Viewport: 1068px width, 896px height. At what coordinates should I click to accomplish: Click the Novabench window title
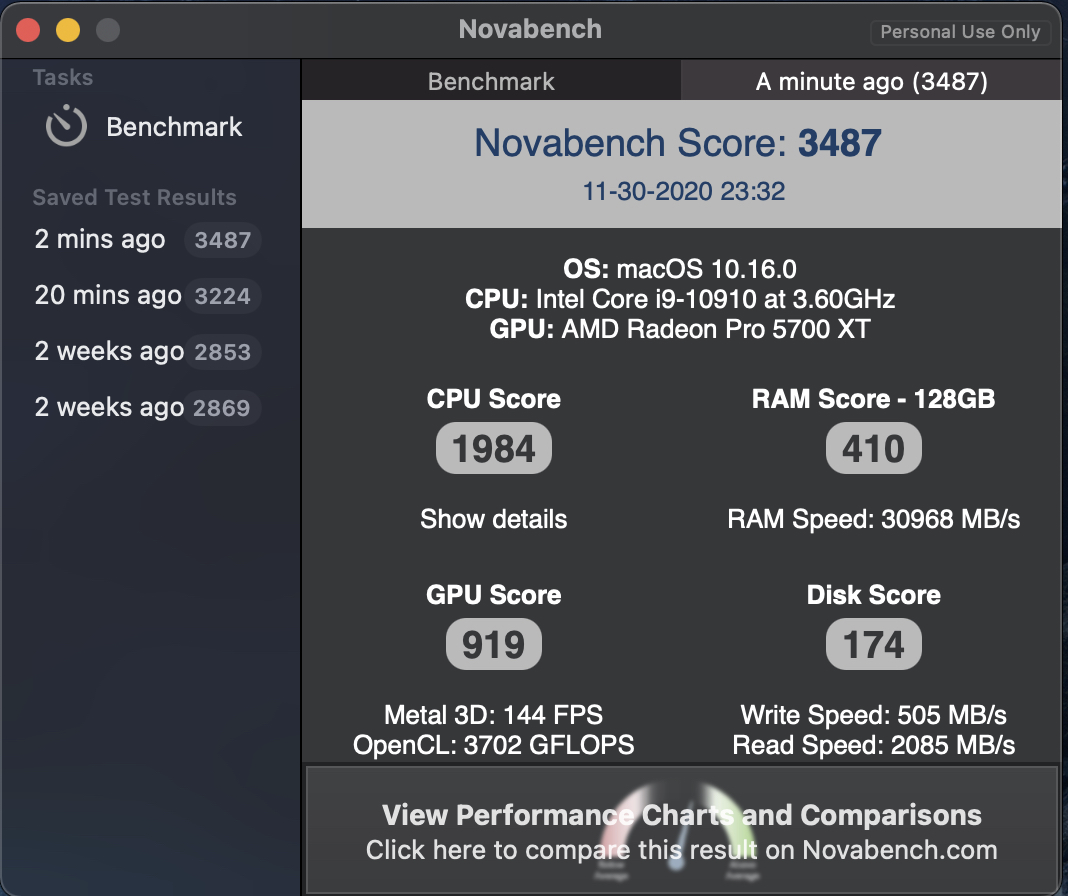(530, 29)
